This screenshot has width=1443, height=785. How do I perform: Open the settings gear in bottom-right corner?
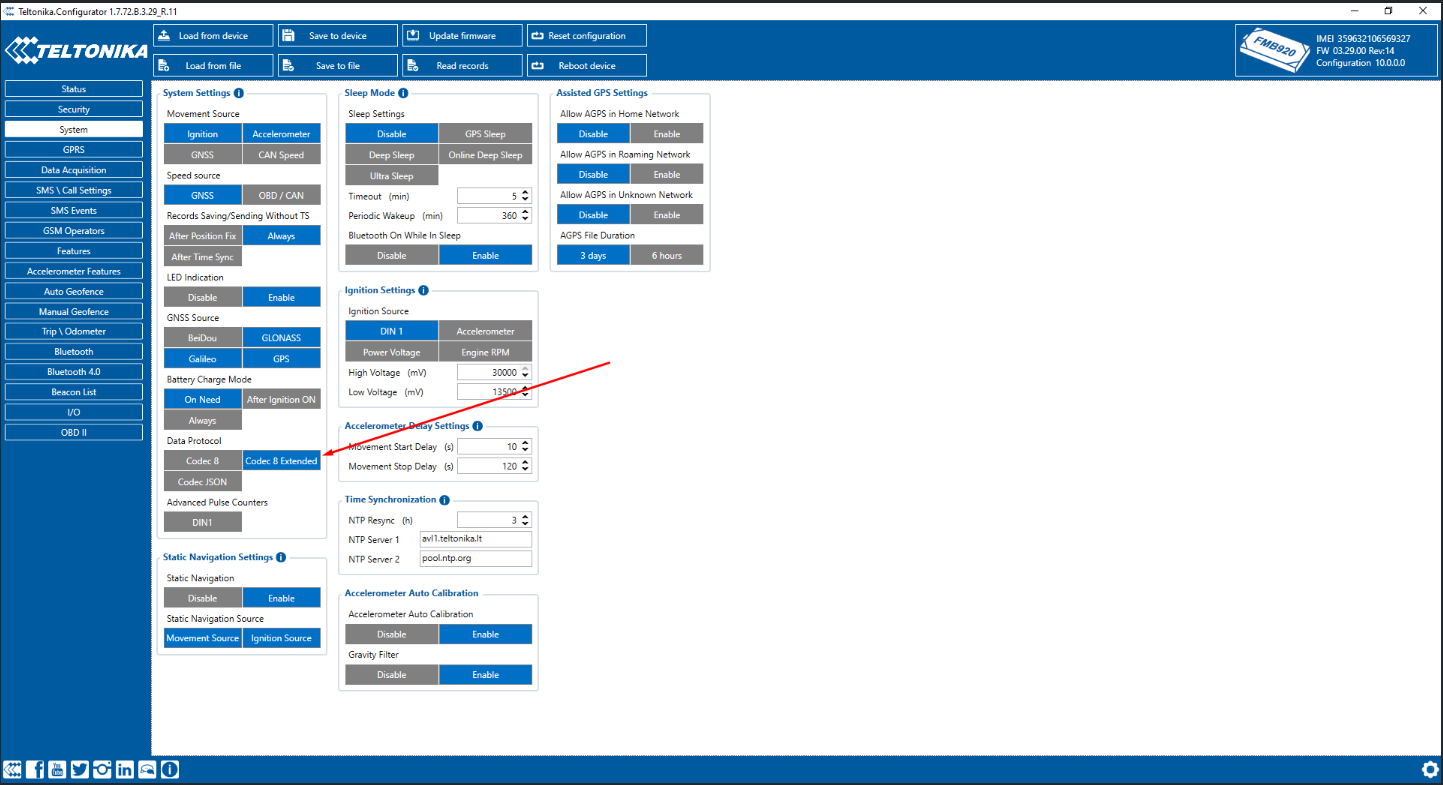pos(1430,769)
